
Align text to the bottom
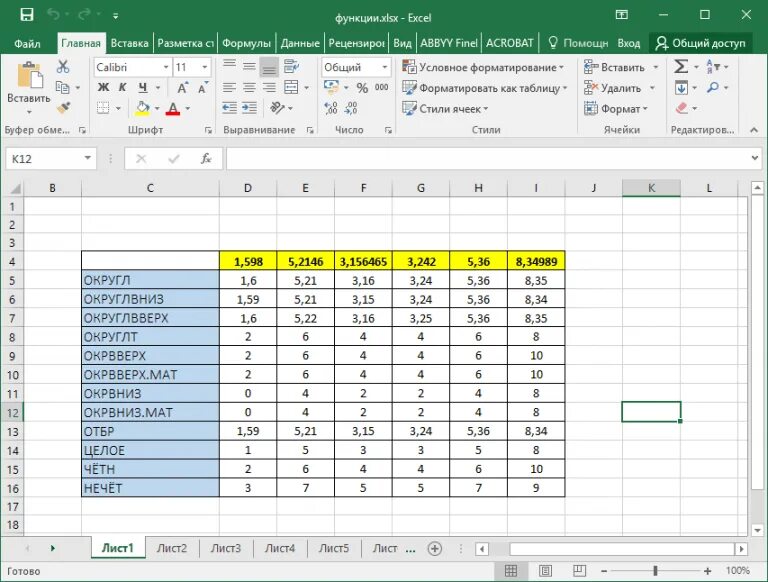point(269,67)
